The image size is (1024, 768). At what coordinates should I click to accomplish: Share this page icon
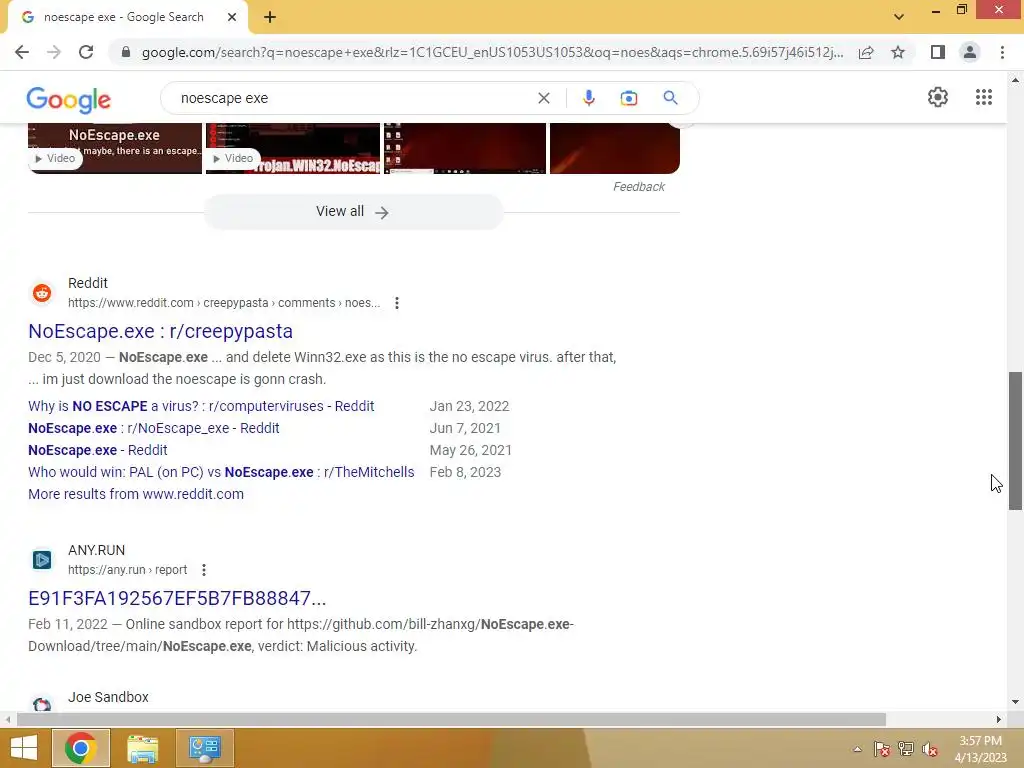tap(866, 52)
